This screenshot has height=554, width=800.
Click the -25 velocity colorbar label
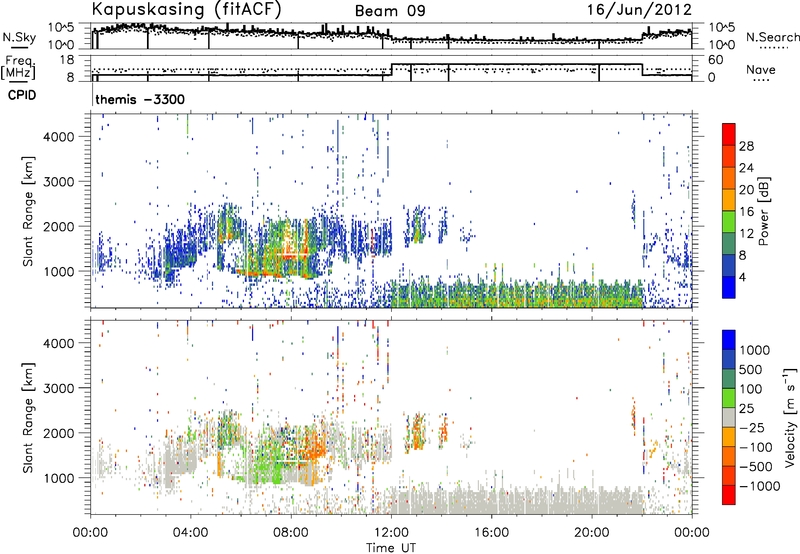pyautogui.click(x=752, y=427)
